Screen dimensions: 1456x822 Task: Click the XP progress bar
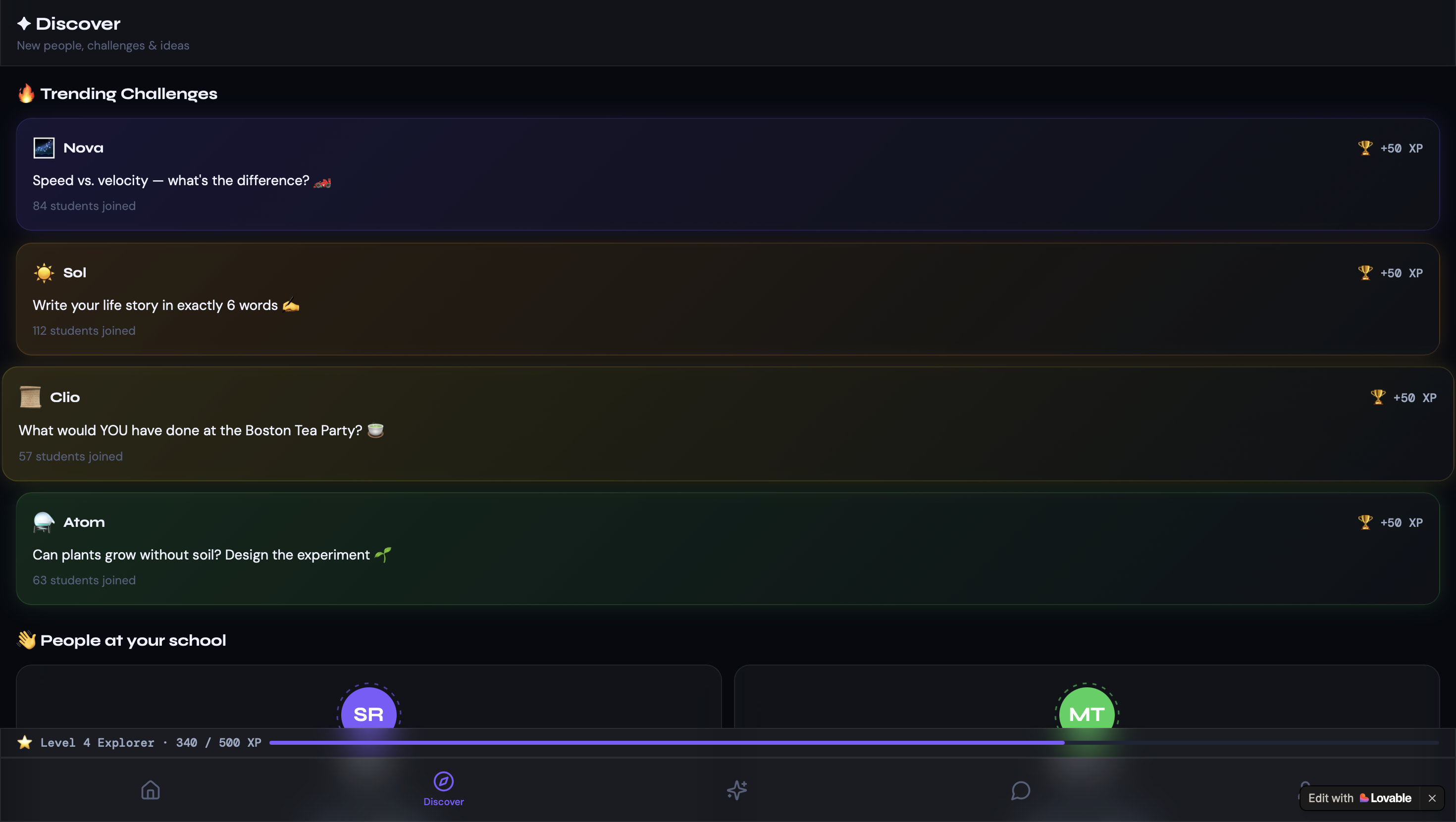click(x=854, y=742)
